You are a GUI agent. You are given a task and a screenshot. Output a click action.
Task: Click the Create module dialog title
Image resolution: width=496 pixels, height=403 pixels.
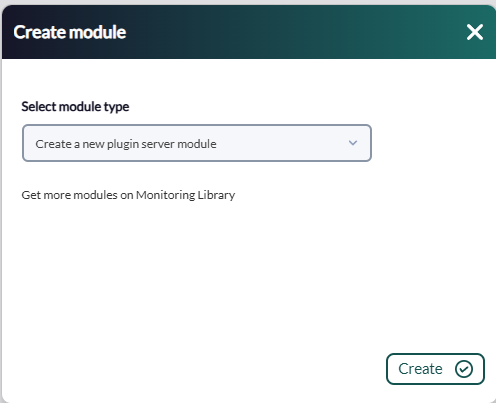[x=70, y=32]
